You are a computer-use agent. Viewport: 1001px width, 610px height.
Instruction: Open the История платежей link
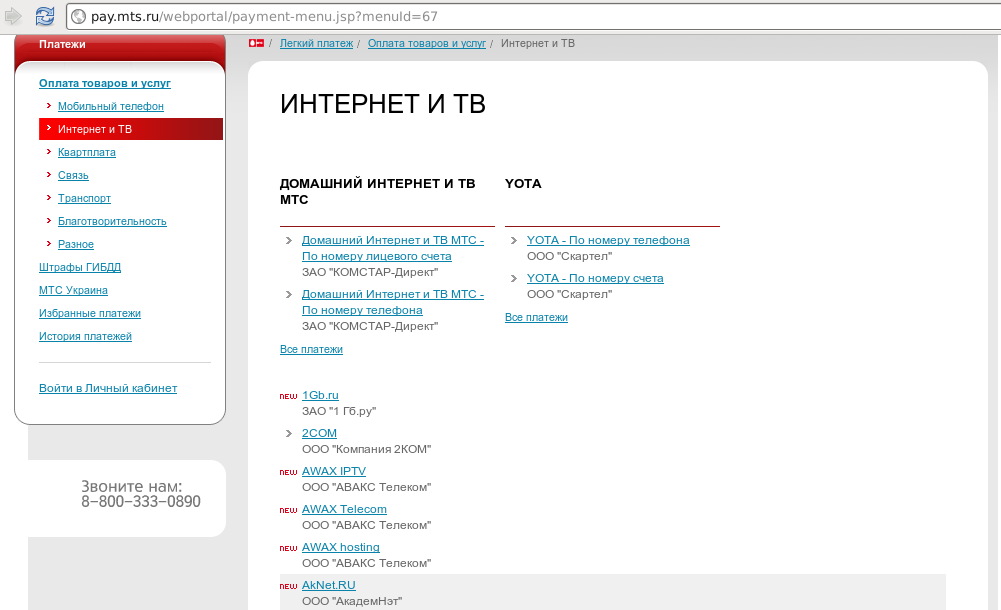coord(85,336)
